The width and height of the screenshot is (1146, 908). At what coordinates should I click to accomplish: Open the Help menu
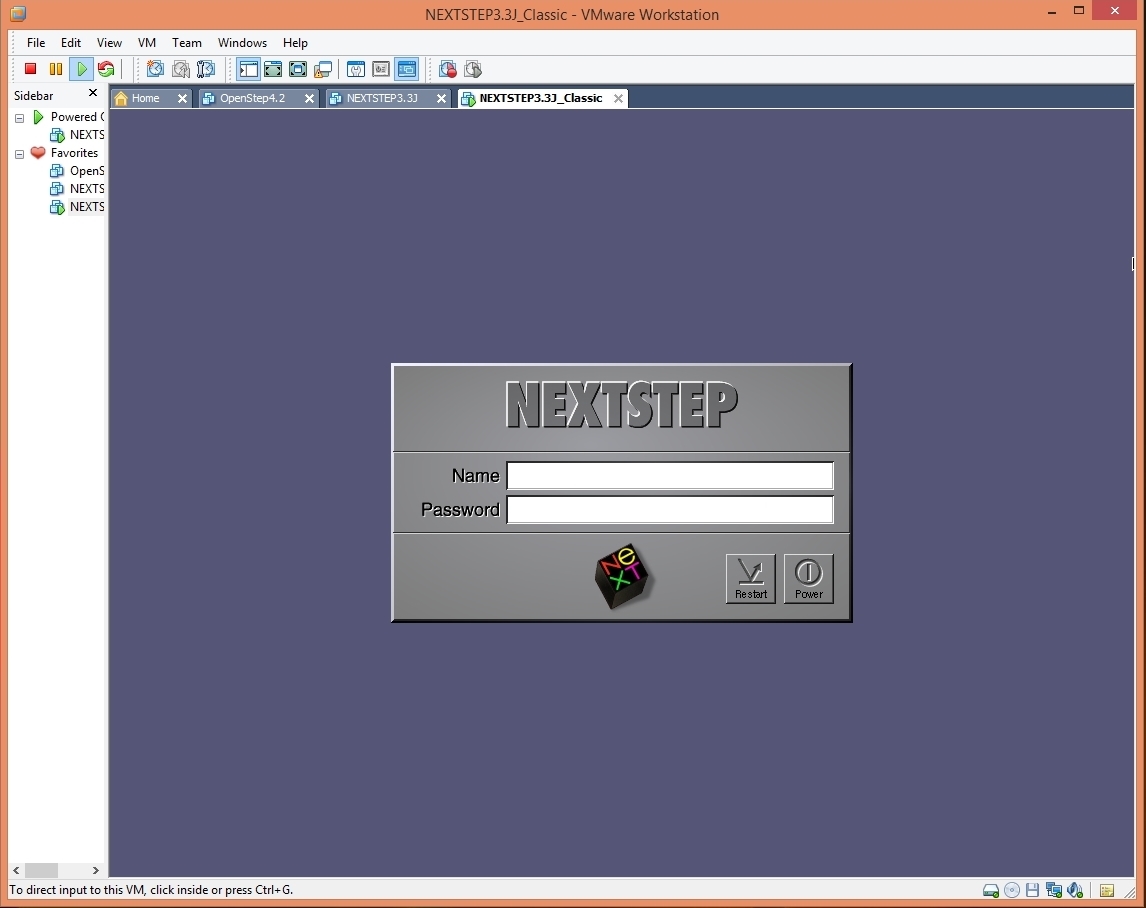(x=295, y=42)
